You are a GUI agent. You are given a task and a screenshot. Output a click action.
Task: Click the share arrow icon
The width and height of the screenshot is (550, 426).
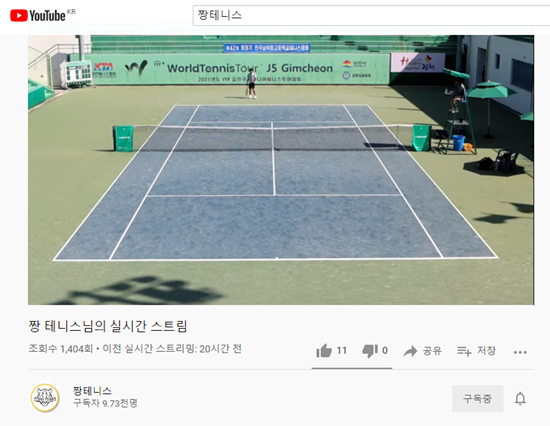point(410,351)
